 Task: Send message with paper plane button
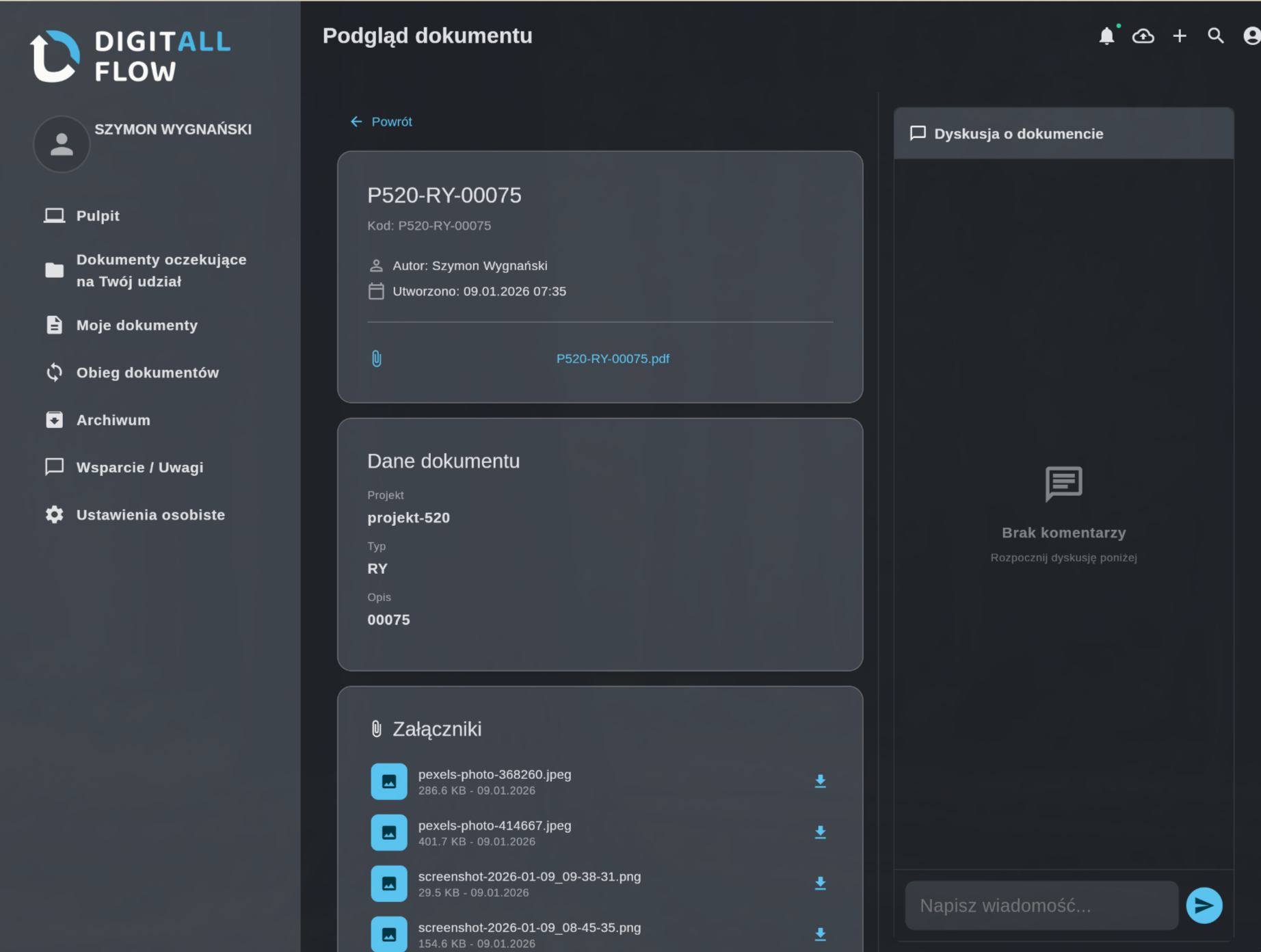(1204, 905)
